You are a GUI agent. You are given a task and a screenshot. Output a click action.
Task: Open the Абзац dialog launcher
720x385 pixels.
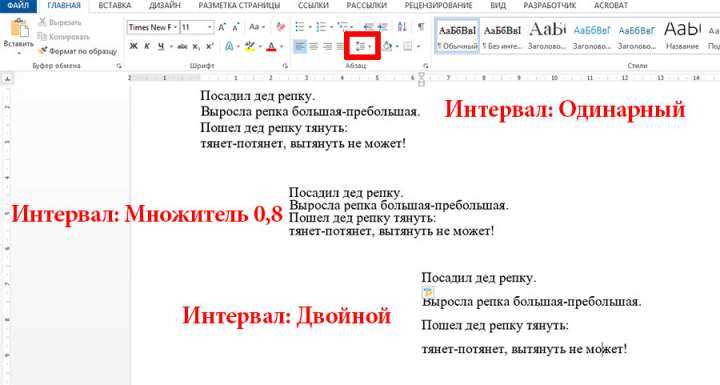(x=427, y=66)
